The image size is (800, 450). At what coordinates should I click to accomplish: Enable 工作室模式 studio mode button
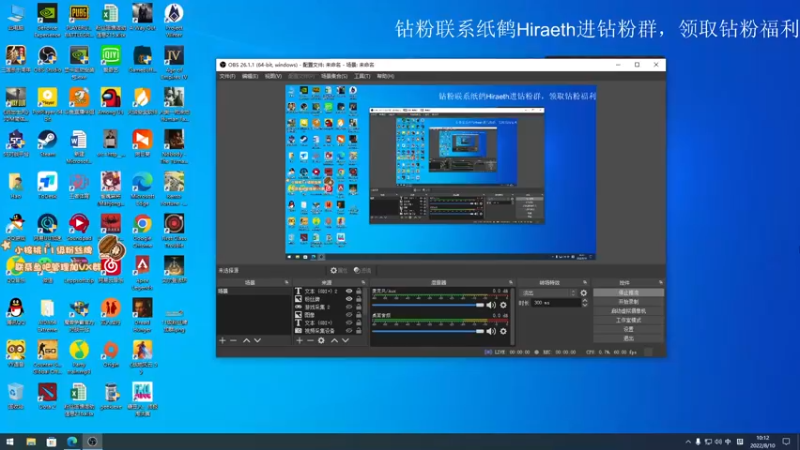[x=629, y=320]
